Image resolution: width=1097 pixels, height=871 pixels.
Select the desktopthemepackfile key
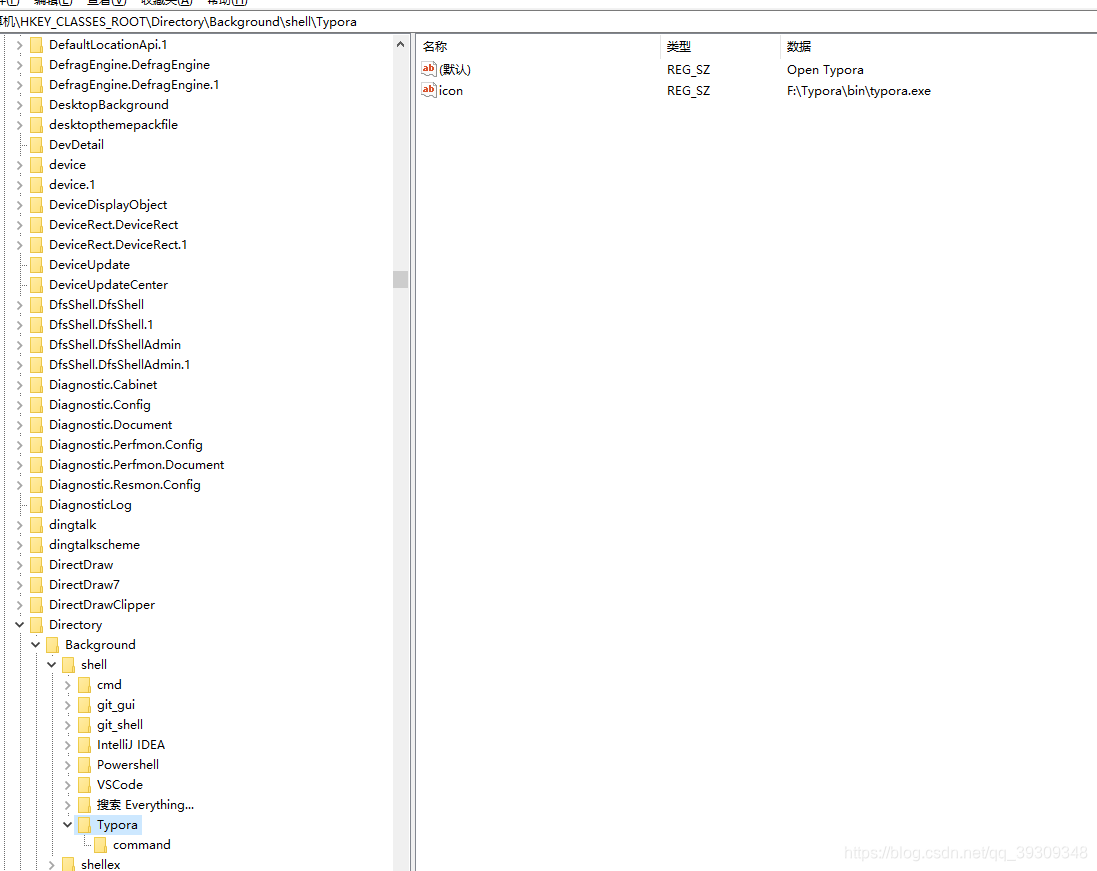pos(113,125)
